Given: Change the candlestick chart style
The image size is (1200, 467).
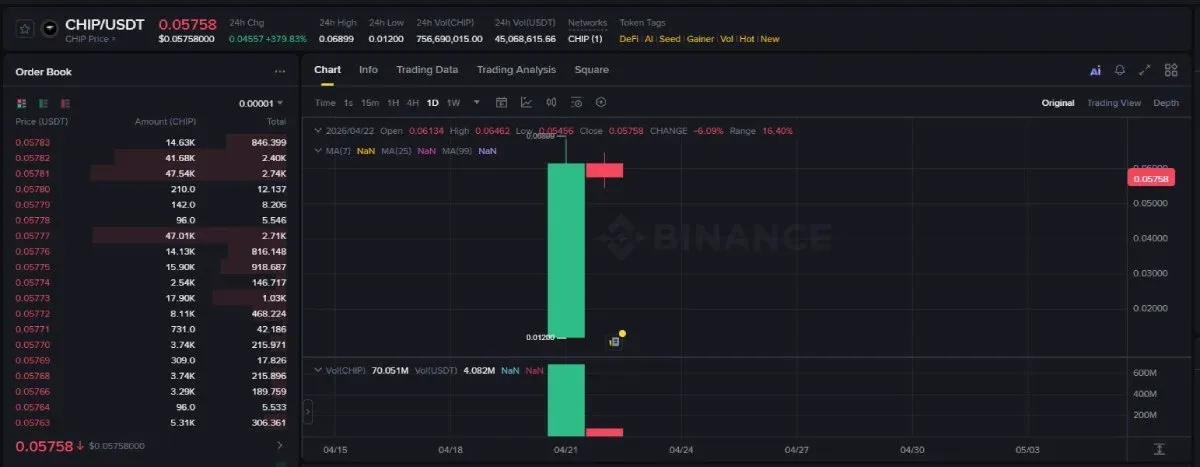Looking at the screenshot, I should [x=552, y=102].
